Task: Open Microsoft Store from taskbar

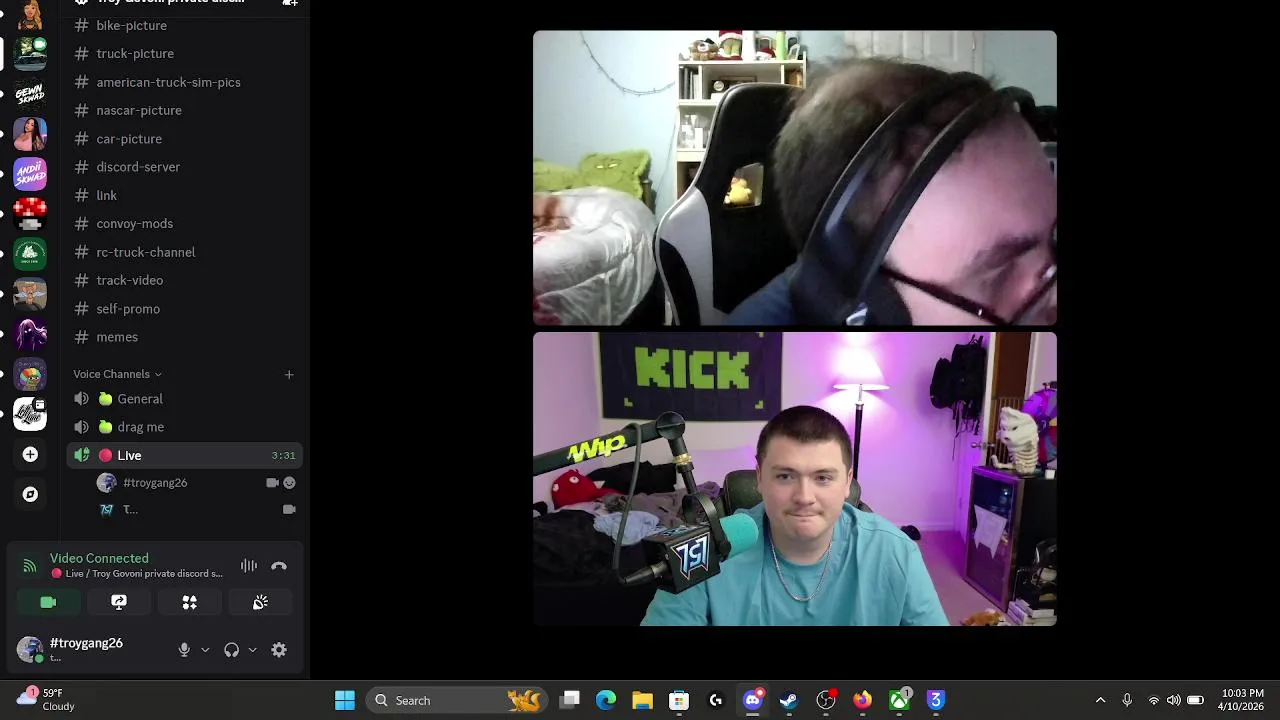Action: click(679, 700)
